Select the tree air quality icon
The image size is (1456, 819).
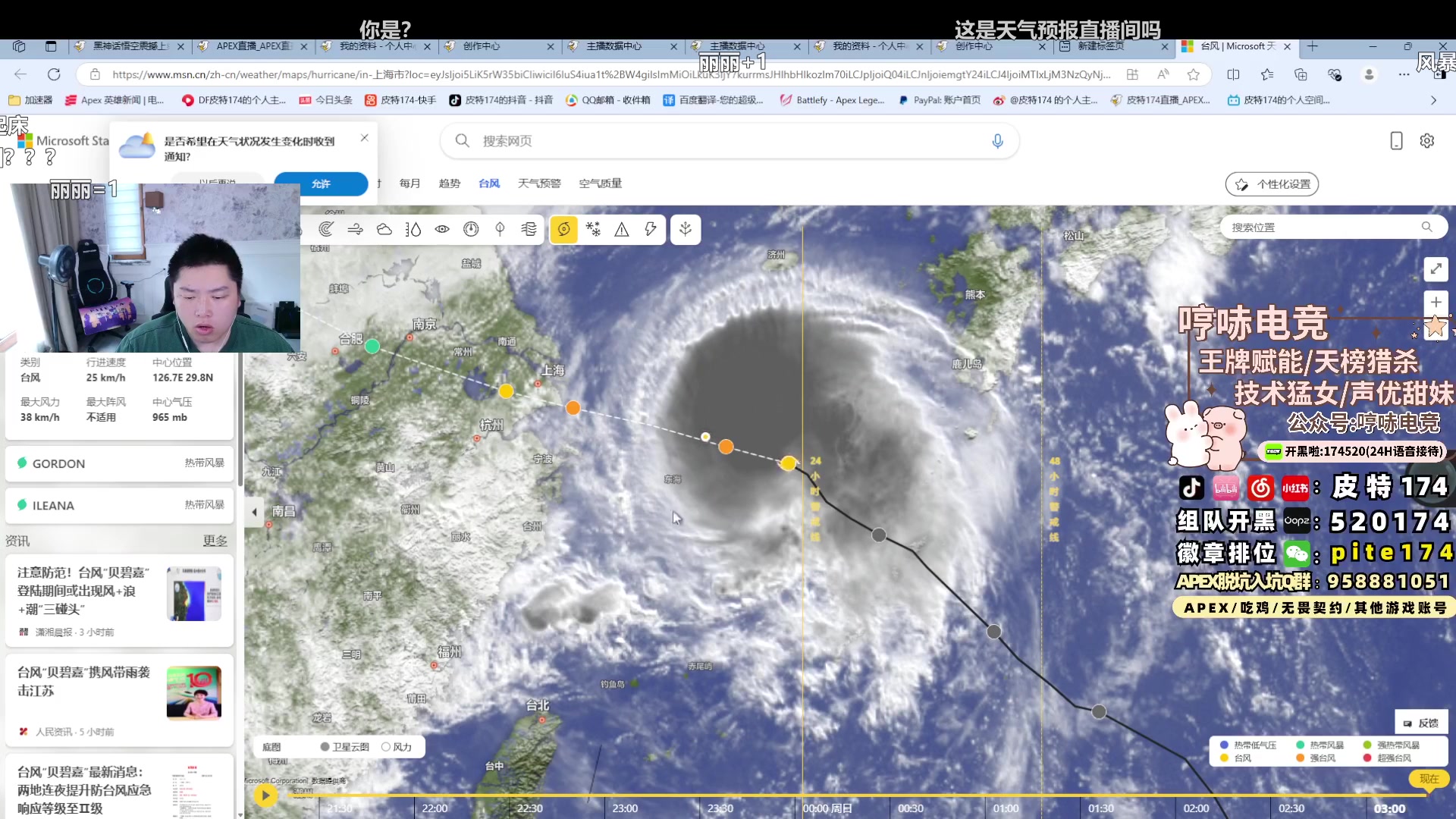[500, 229]
